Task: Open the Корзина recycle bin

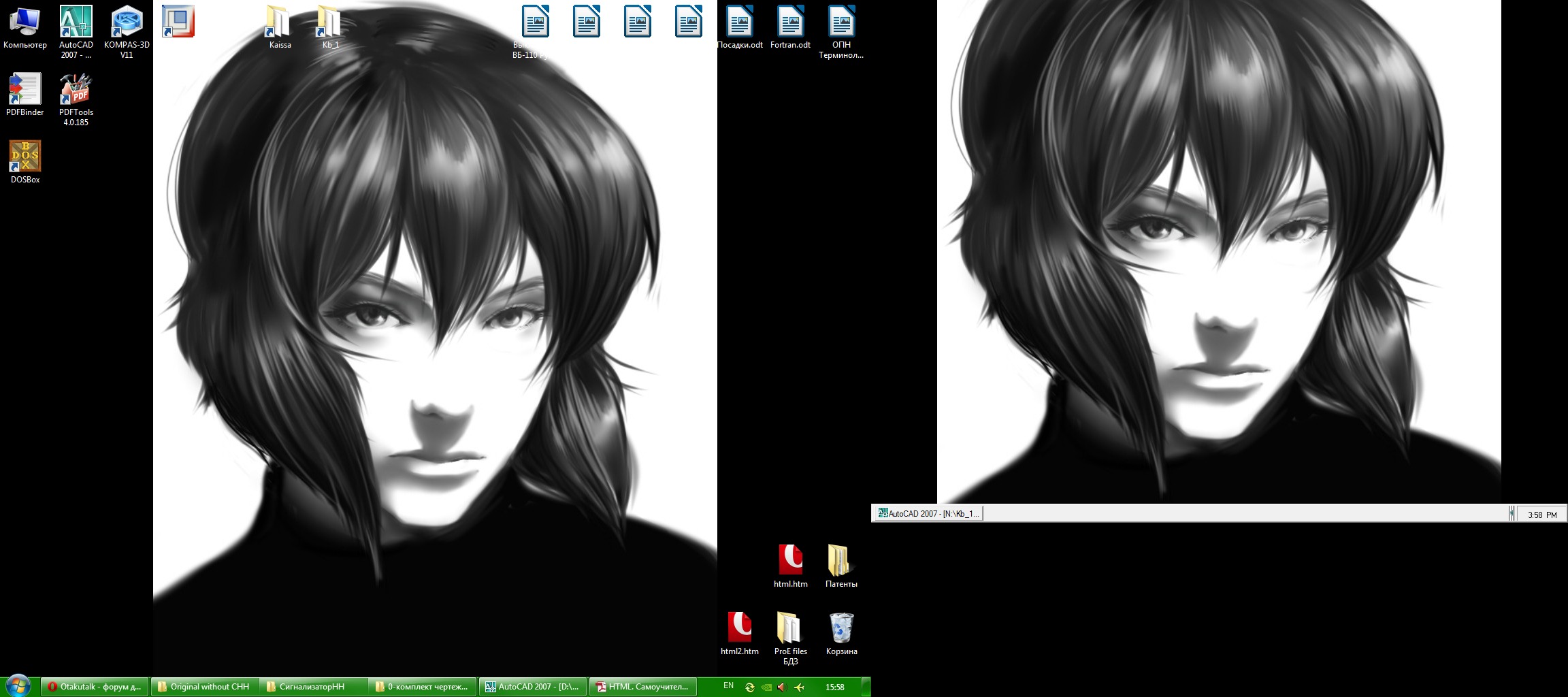Action: (x=841, y=629)
